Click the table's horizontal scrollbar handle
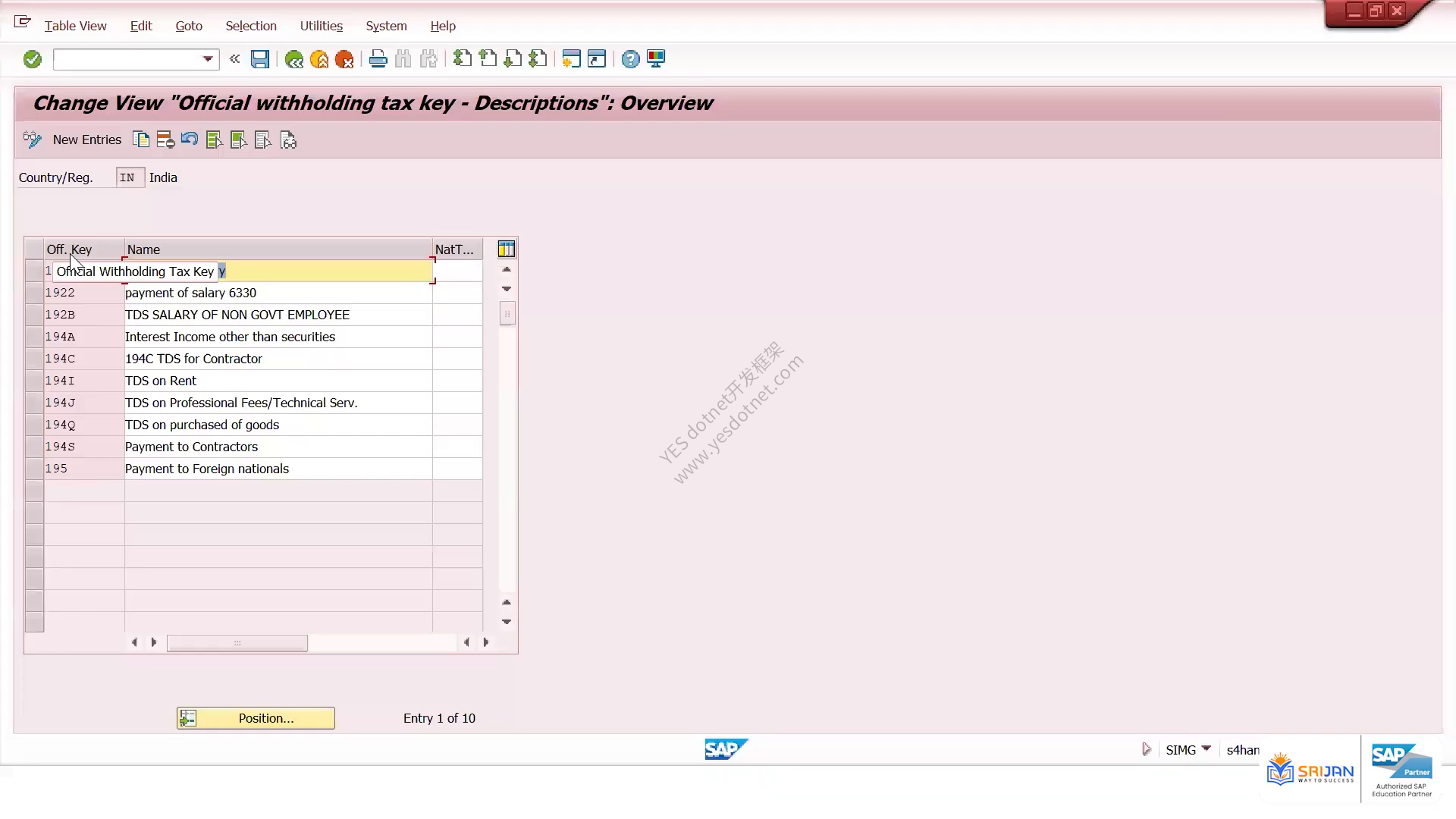 [237, 643]
